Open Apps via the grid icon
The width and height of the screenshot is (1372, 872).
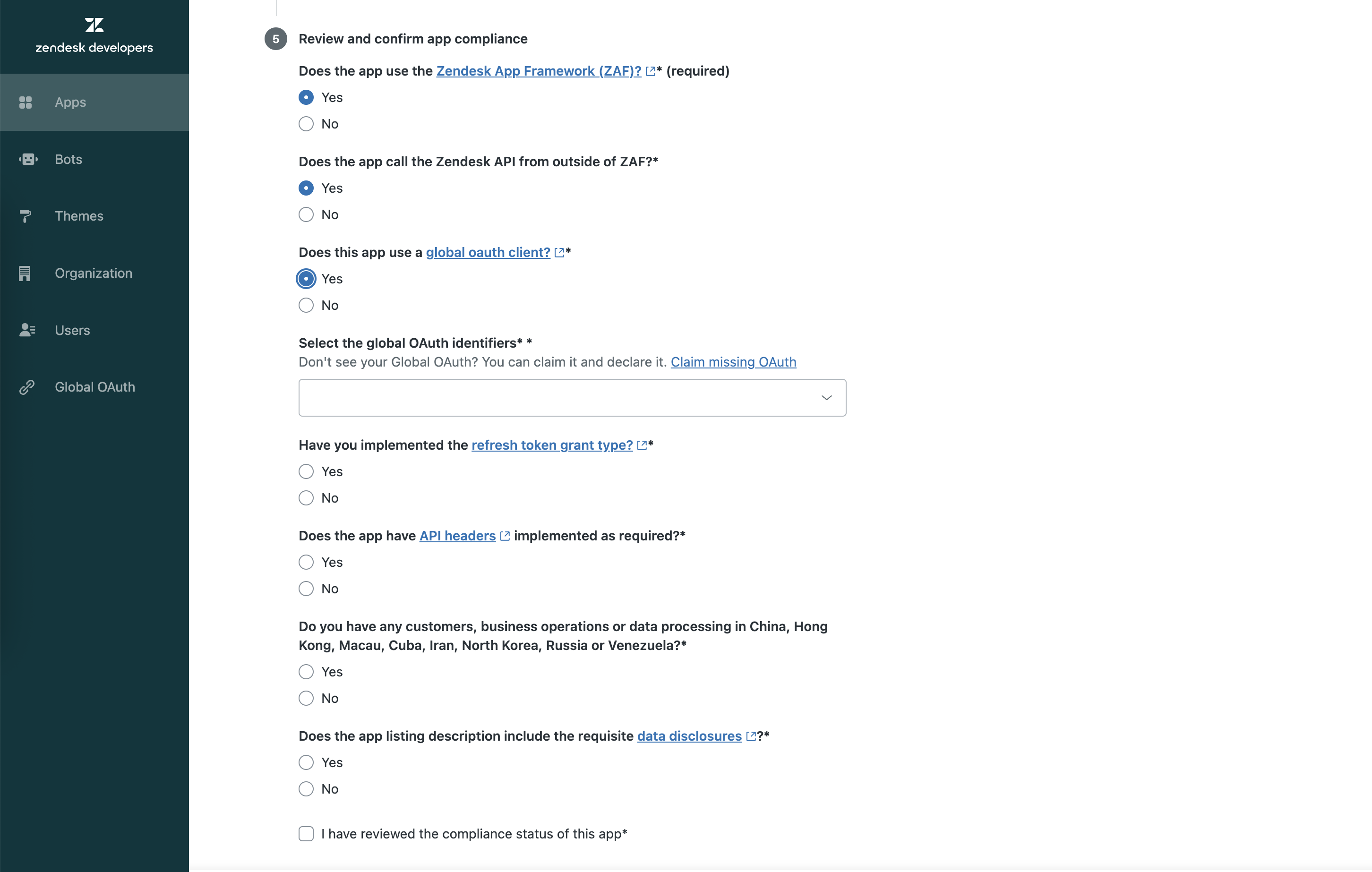[x=26, y=103]
